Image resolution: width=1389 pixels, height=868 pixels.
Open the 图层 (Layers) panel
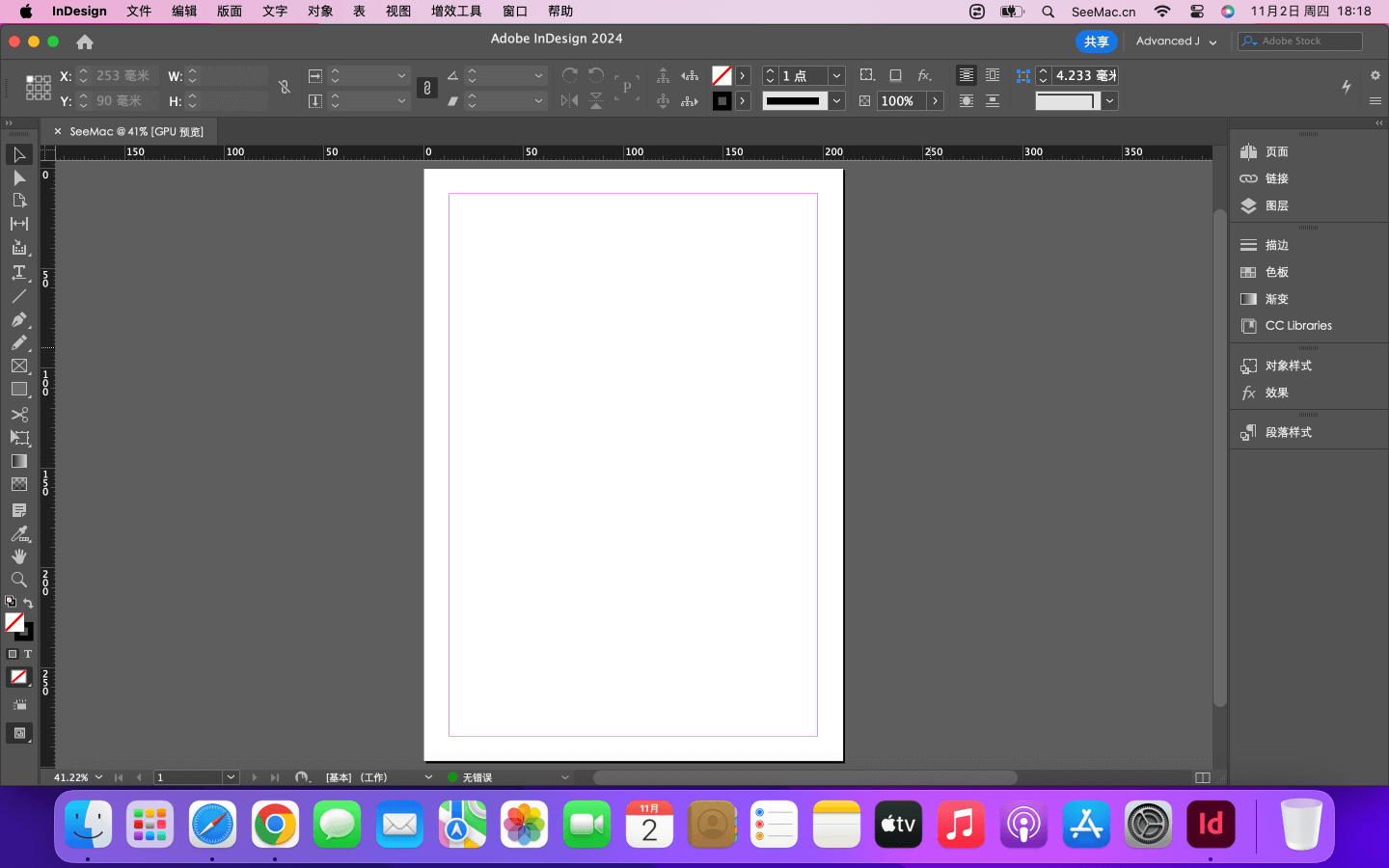tap(1276, 205)
